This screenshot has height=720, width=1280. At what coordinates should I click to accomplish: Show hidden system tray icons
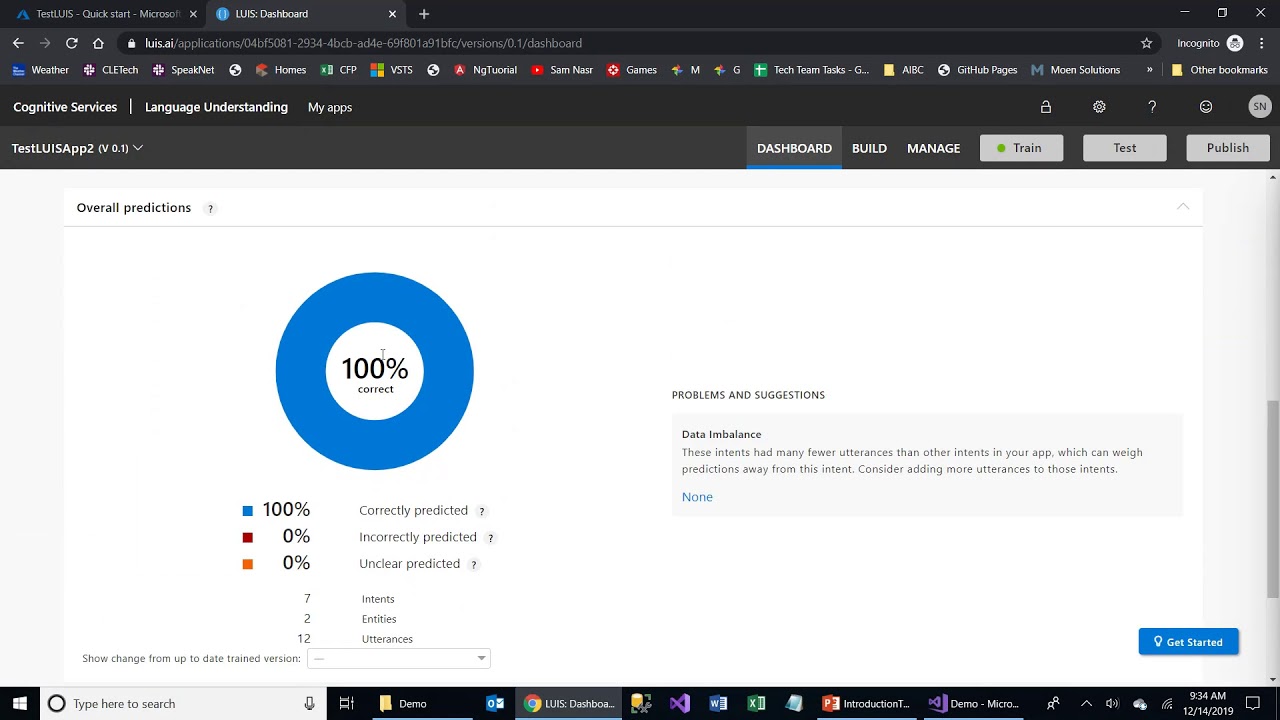pyautogui.click(x=1086, y=703)
